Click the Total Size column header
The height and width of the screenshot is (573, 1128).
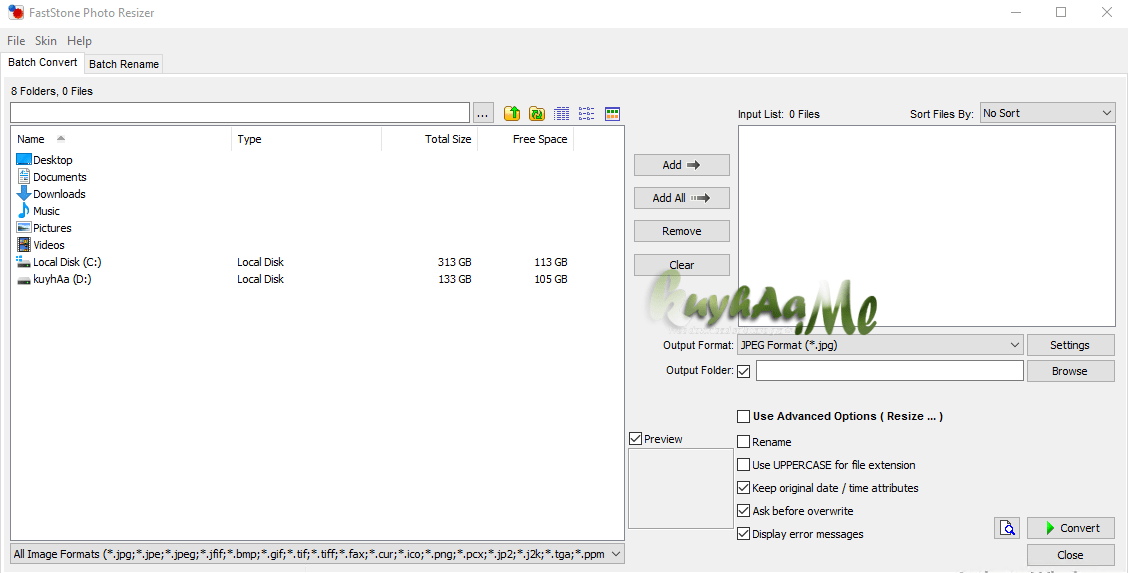[429, 139]
